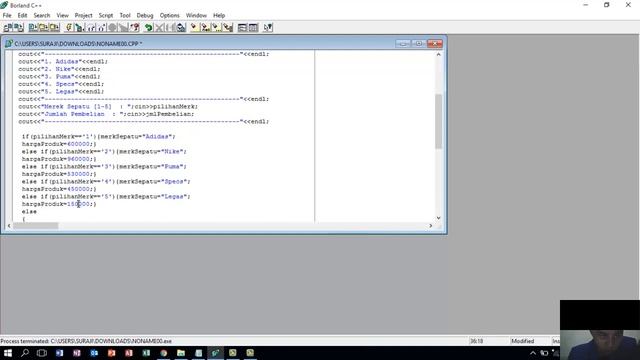Click the merkSepatu="Adidas" if statement line
The image size is (640, 360).
tap(98, 137)
